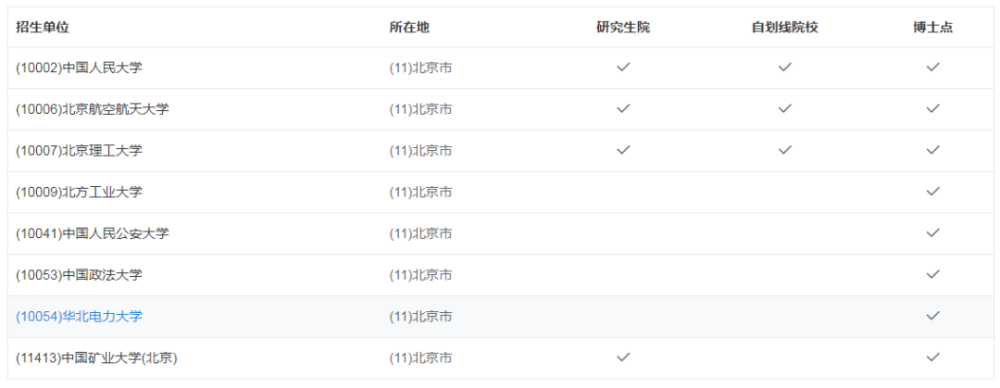This screenshot has width=1000, height=388.
Task: Click the 研究生院 column header
Action: [x=623, y=27]
